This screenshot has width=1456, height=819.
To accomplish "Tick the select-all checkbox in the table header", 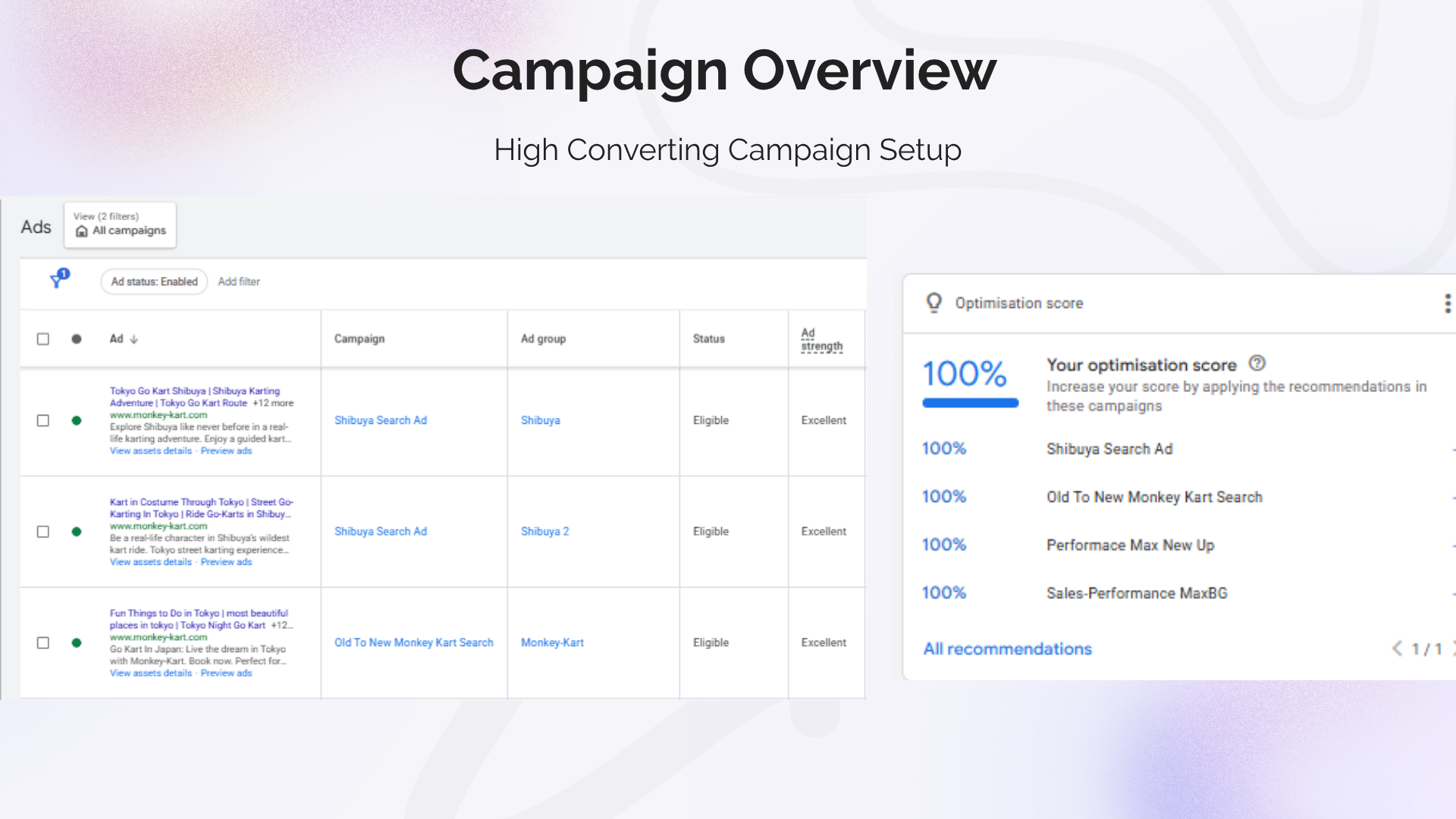I will (x=43, y=339).
